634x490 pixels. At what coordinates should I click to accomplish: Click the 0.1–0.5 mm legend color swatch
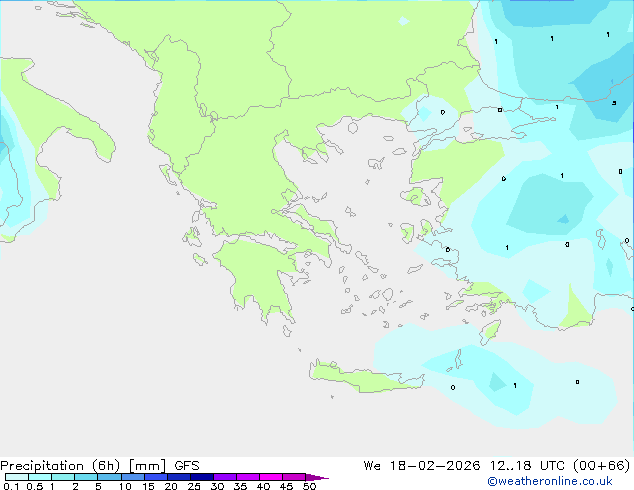[x=17, y=477]
